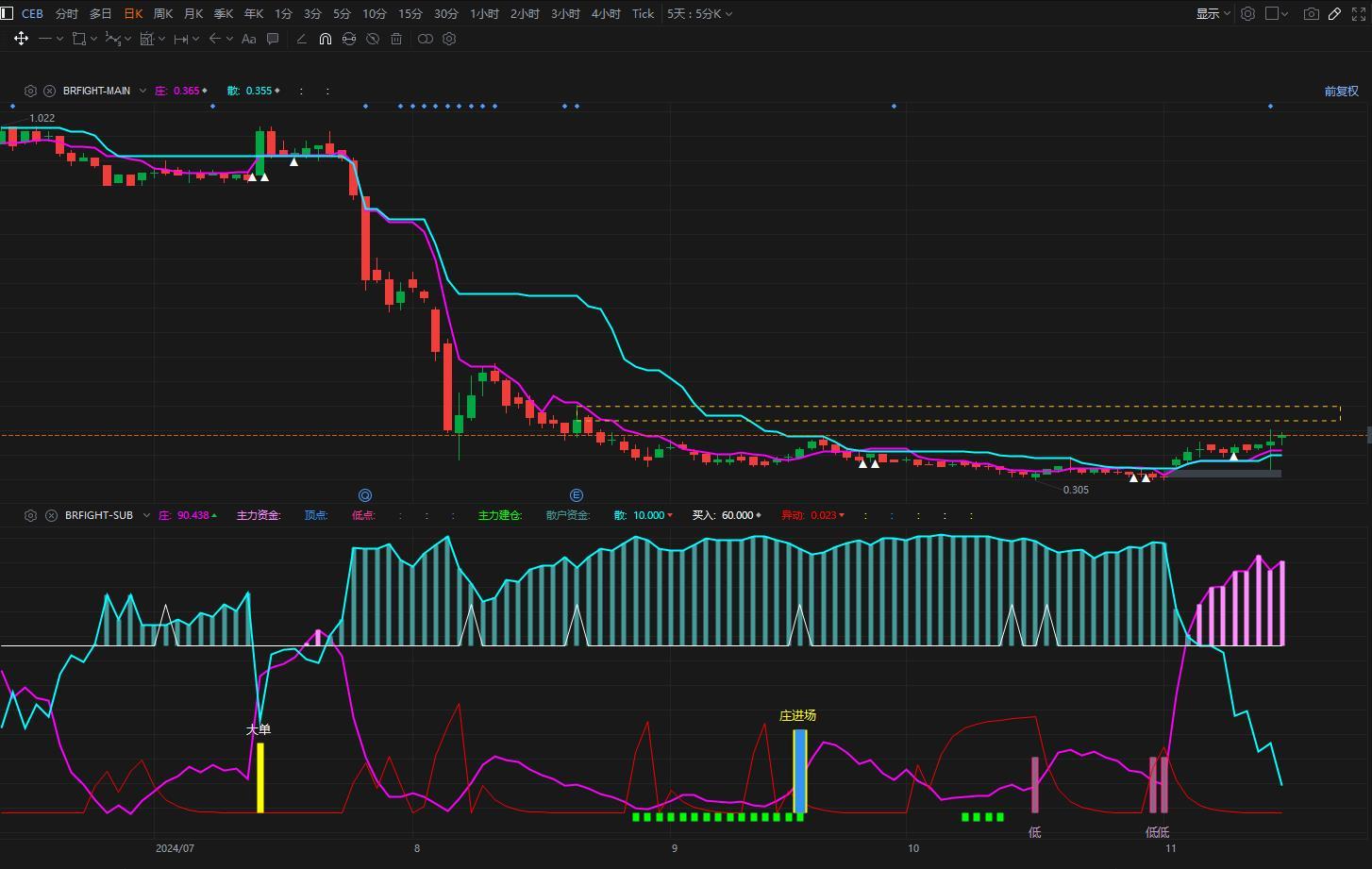Expand the layout selector chevron
The image size is (1372, 869).
click(1286, 13)
